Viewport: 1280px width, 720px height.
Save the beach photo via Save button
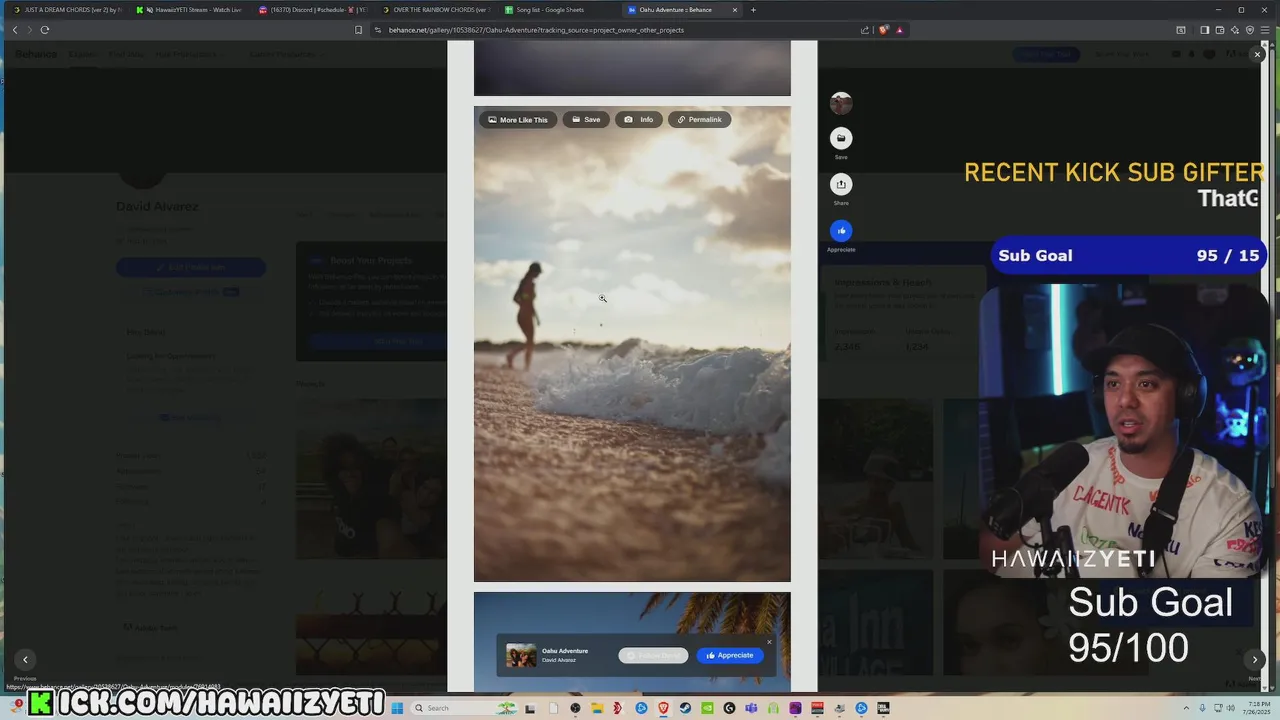[586, 119]
